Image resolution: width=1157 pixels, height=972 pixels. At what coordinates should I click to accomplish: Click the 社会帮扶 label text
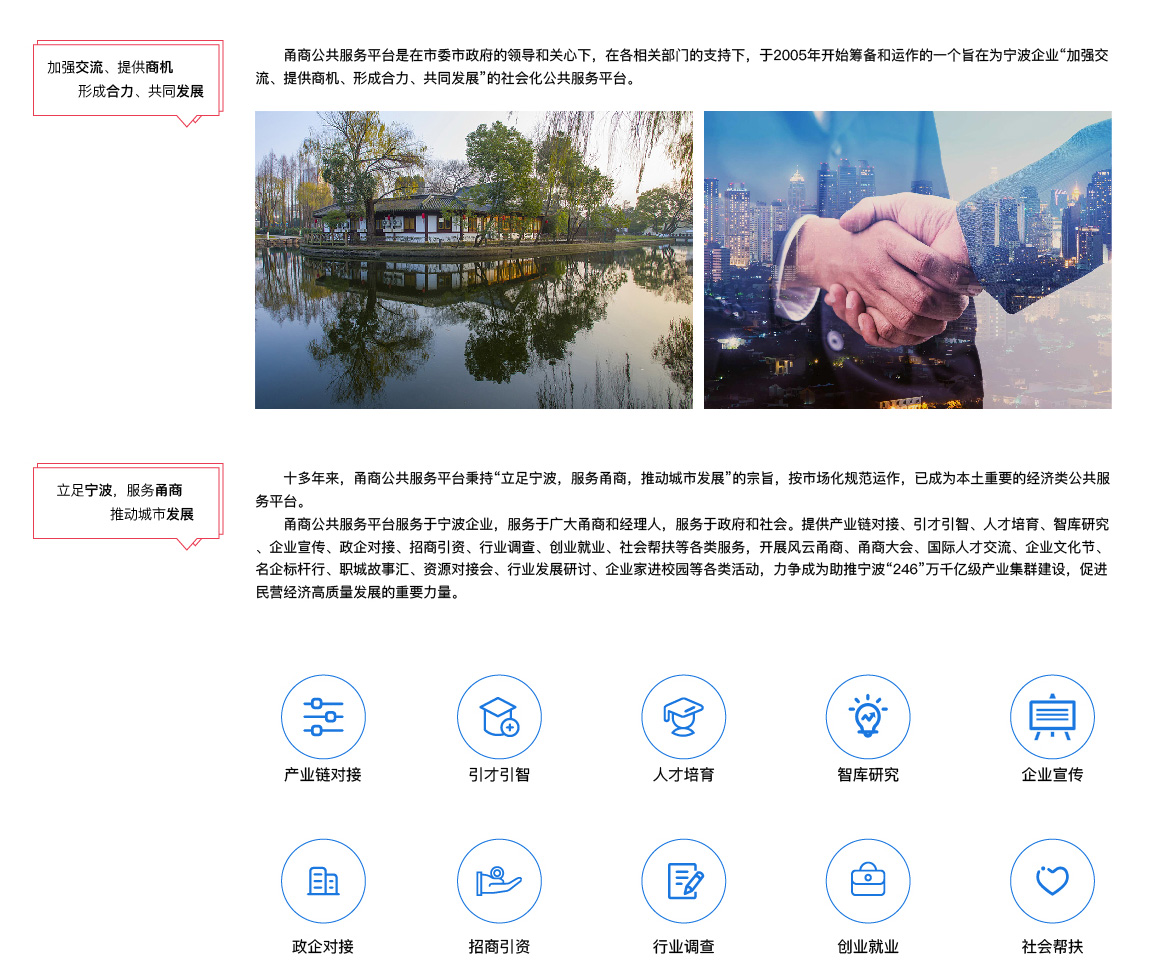point(1052,946)
